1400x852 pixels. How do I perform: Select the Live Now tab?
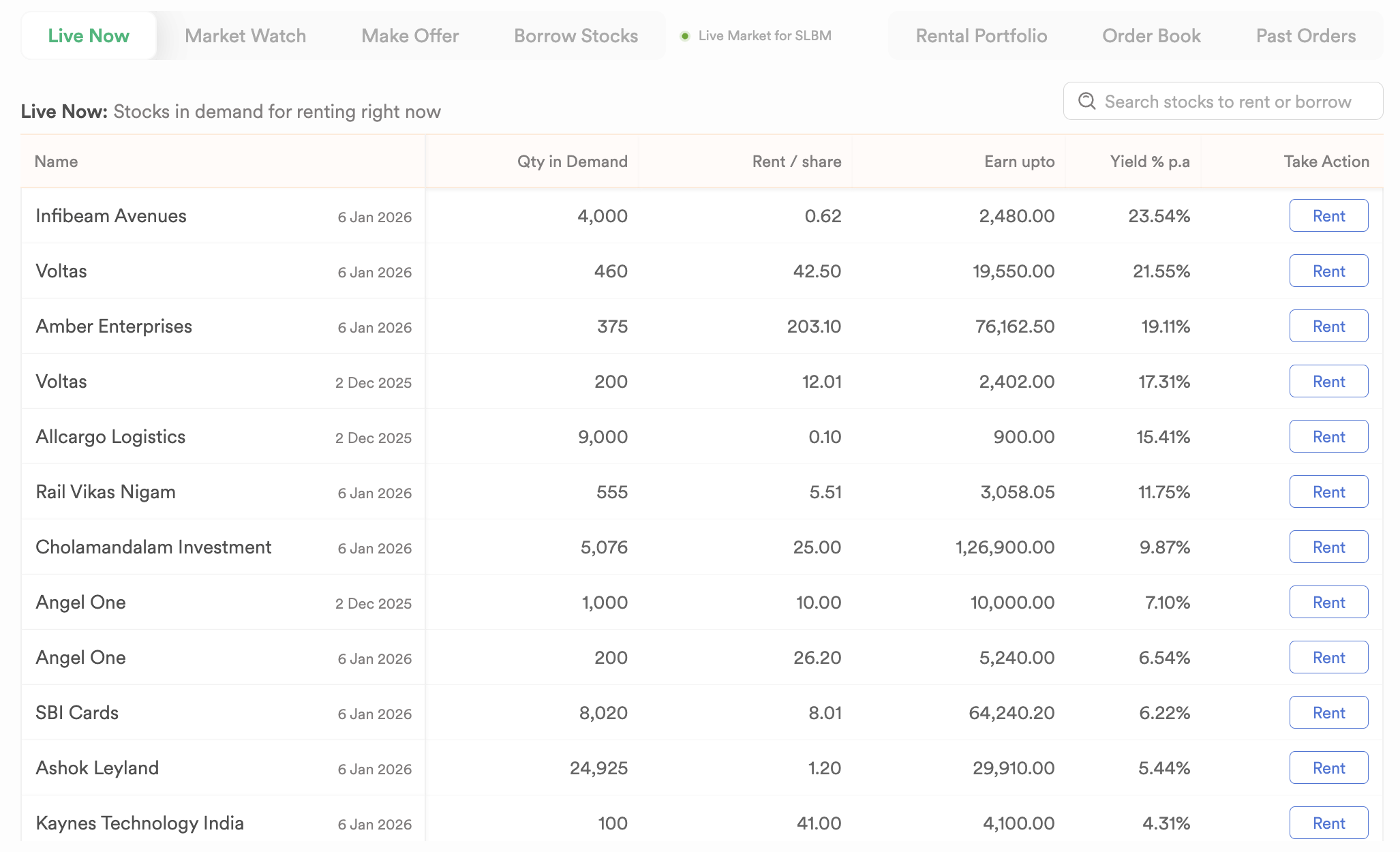point(89,36)
